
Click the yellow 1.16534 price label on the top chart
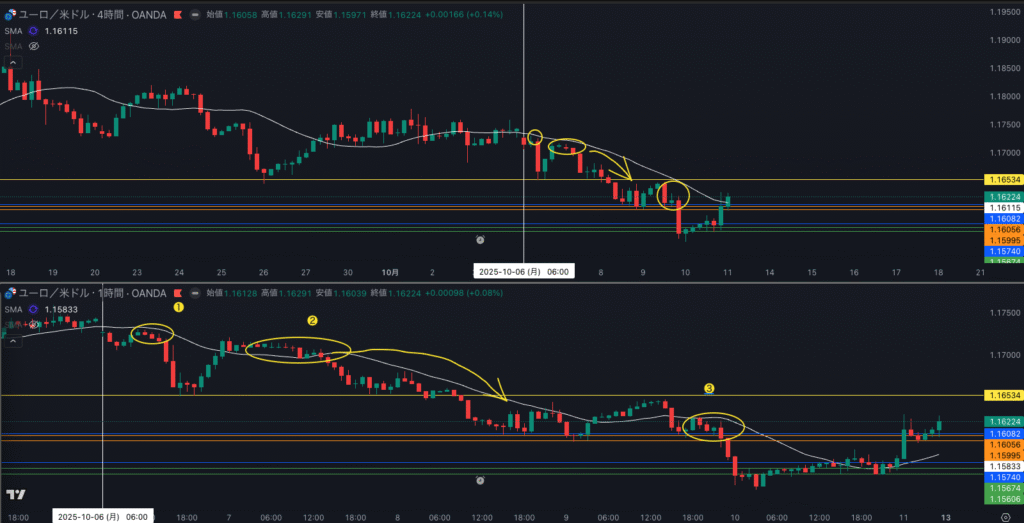(1003, 179)
